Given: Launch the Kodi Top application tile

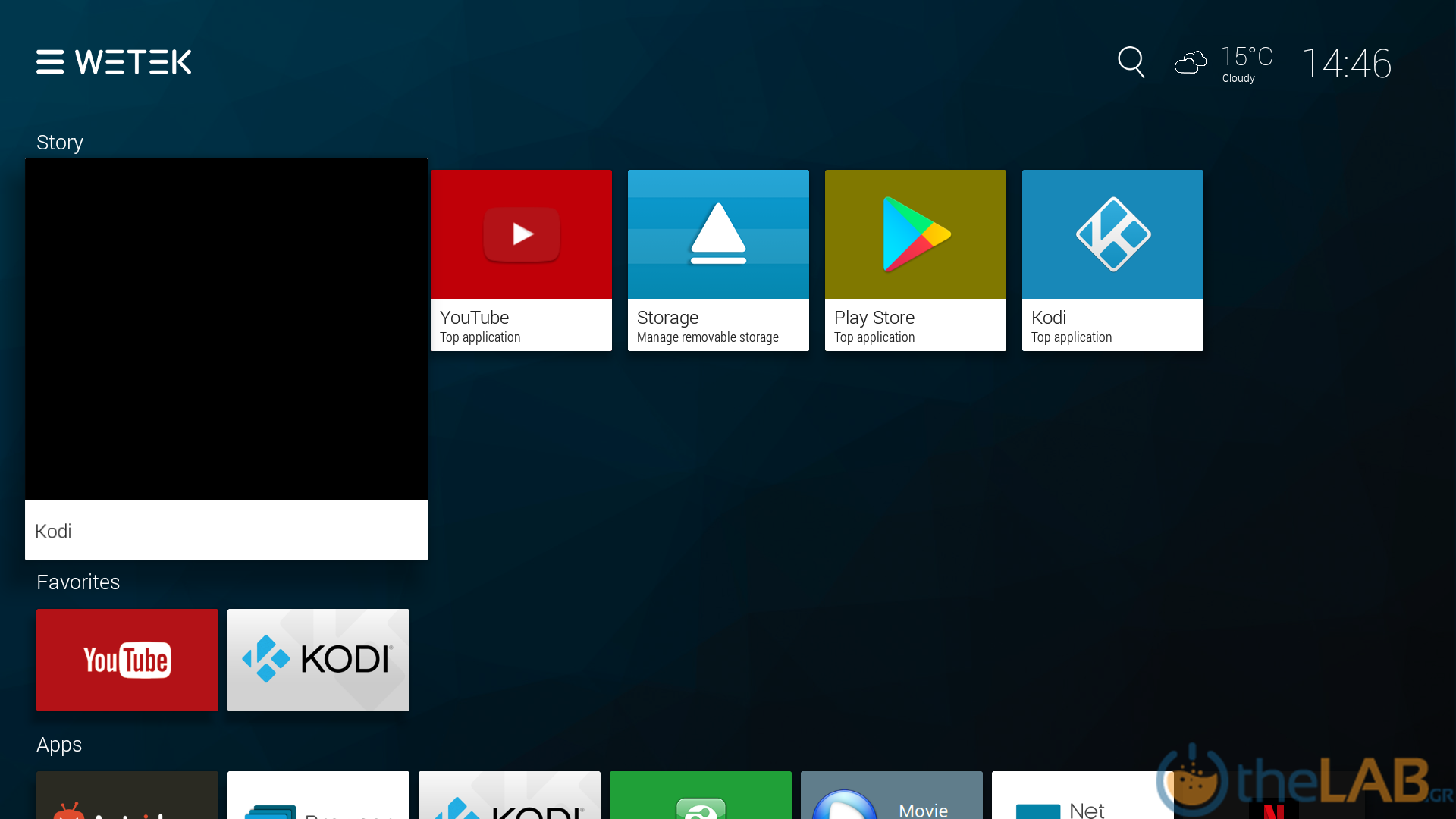Looking at the screenshot, I should (x=1112, y=259).
